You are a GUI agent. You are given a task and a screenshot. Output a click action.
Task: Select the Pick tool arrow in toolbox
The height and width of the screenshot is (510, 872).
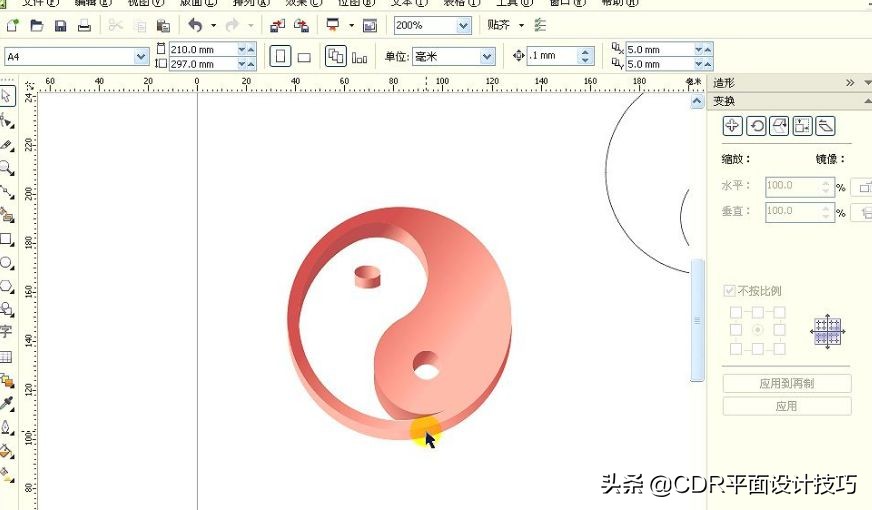[x=6, y=96]
